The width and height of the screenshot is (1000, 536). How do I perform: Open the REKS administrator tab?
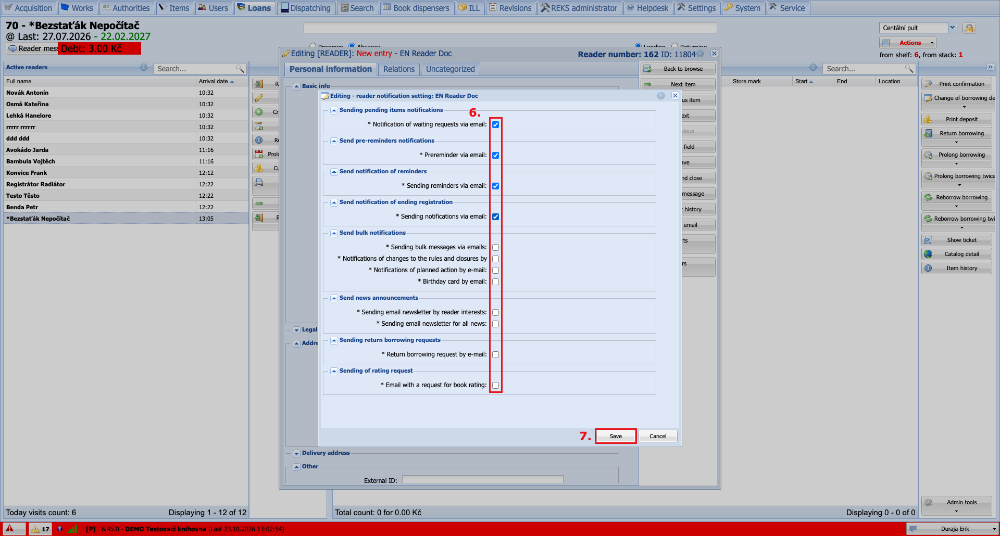coord(579,8)
